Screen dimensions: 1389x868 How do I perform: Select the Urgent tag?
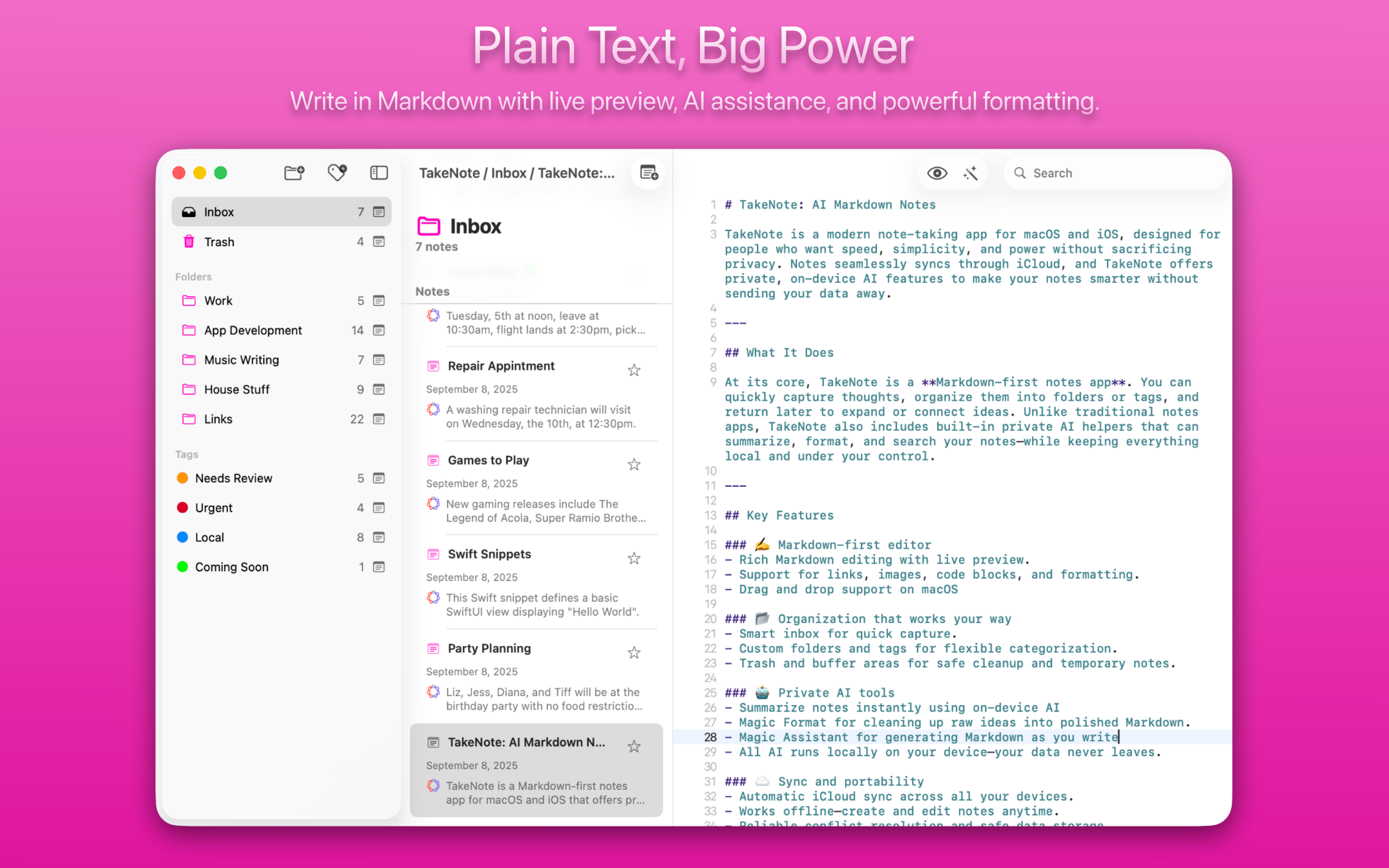tap(281, 507)
